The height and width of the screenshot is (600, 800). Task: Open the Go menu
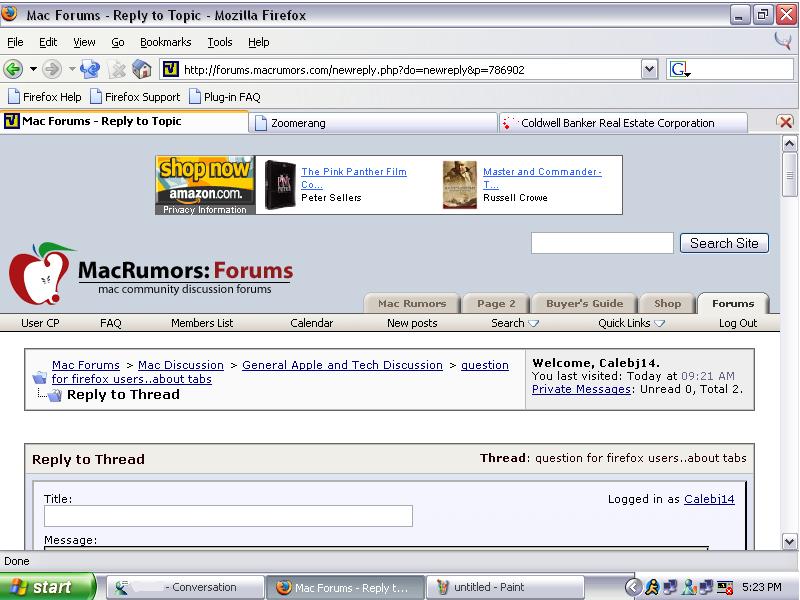pyautogui.click(x=118, y=42)
